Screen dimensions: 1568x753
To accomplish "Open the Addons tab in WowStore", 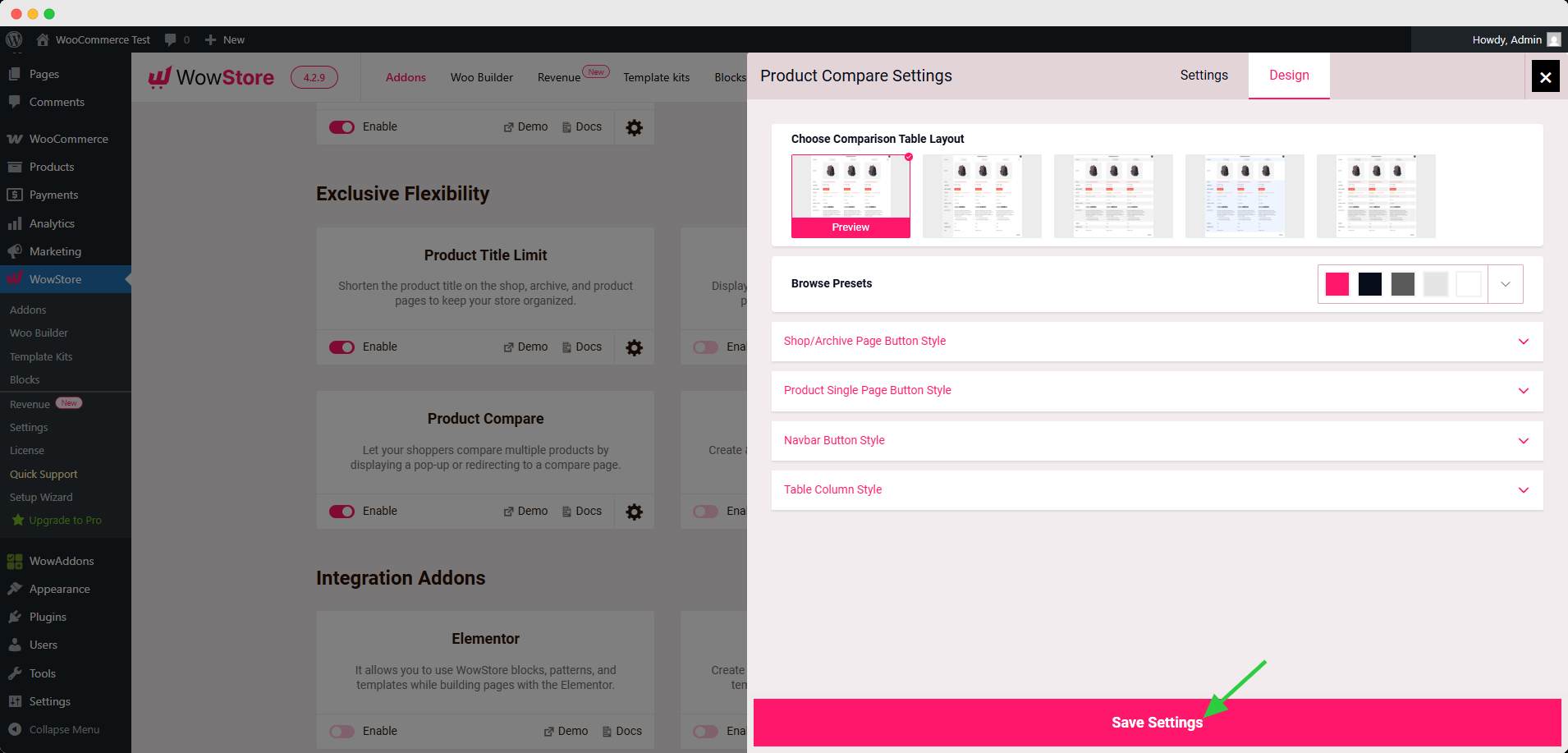I will pyautogui.click(x=406, y=77).
